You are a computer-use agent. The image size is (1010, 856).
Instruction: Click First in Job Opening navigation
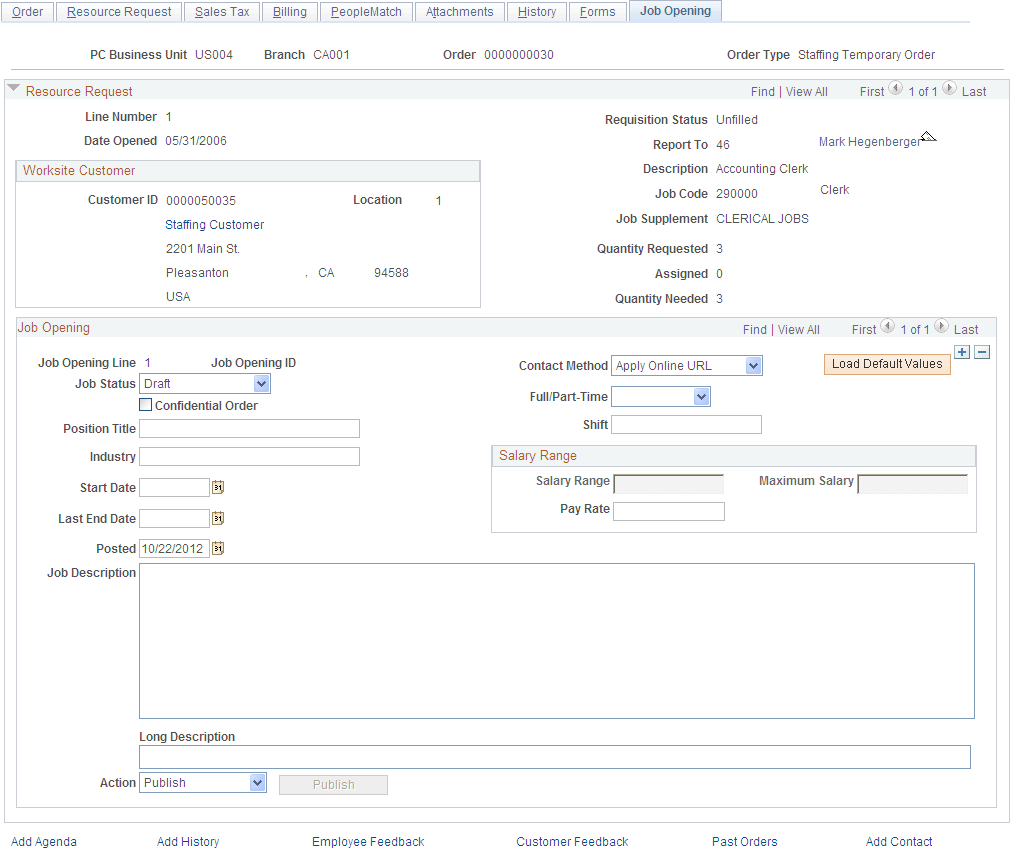[864, 330]
